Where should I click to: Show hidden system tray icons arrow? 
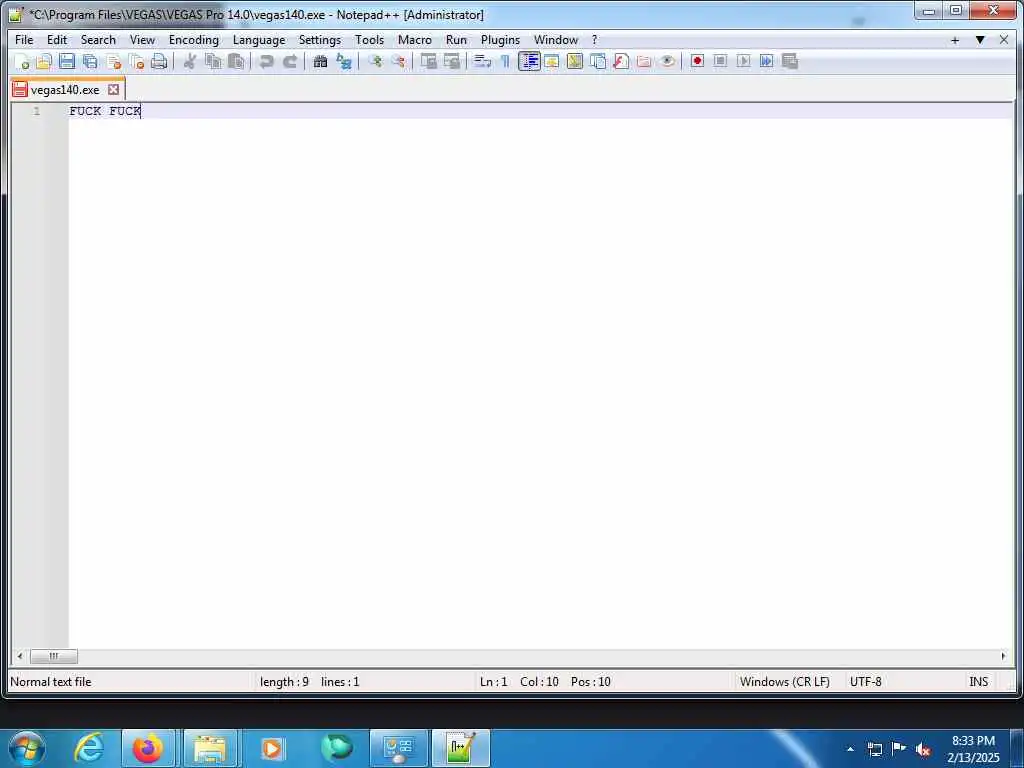coord(850,749)
